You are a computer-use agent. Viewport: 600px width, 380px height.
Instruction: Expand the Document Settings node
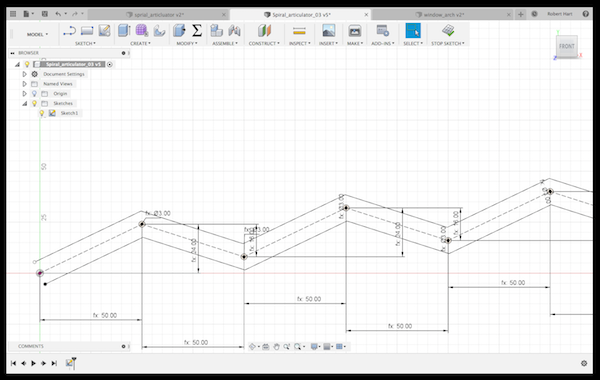click(24, 74)
